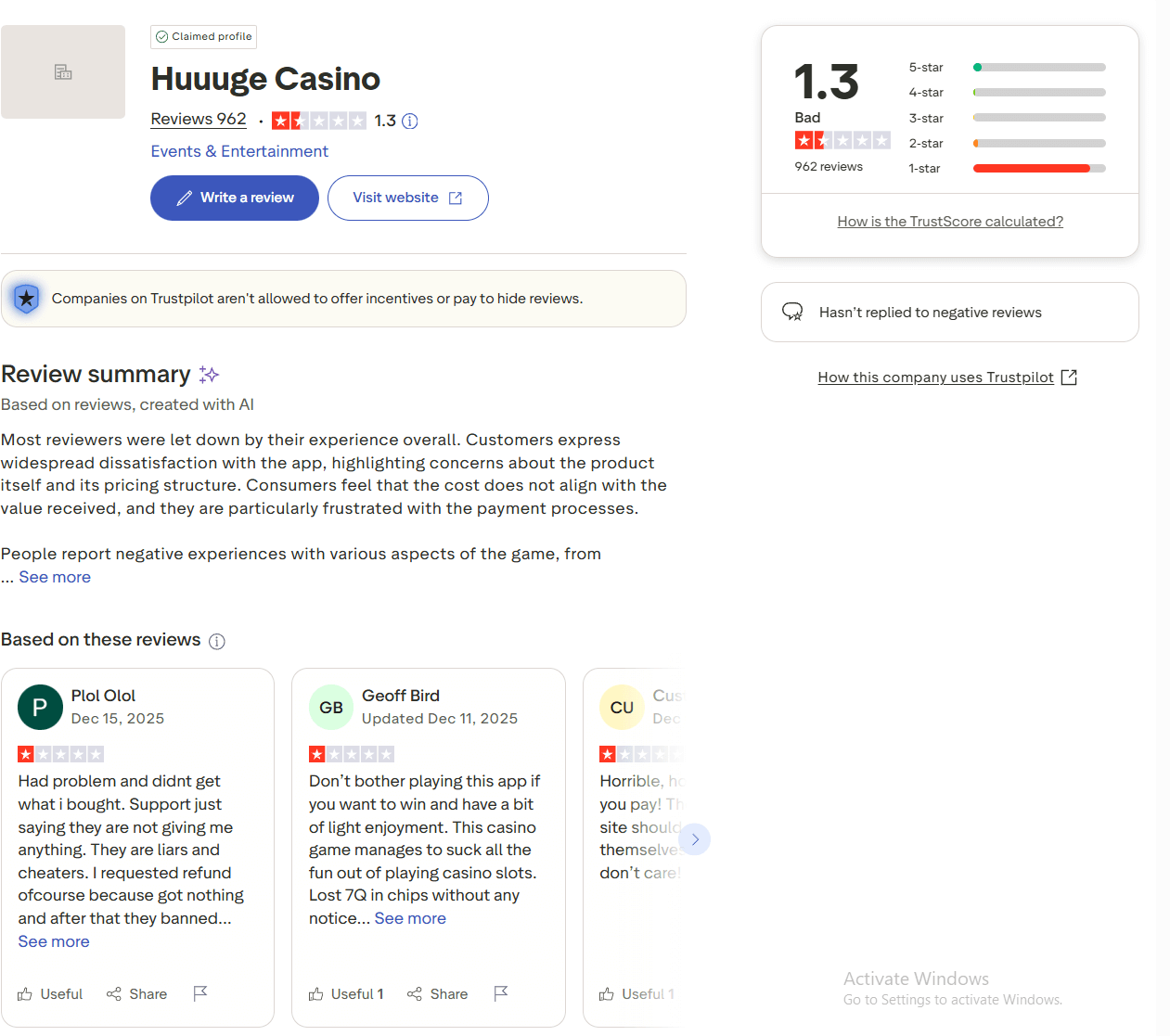Filter reviews by 2-star rating bar
This screenshot has height=1036, width=1170.
(x=1038, y=144)
